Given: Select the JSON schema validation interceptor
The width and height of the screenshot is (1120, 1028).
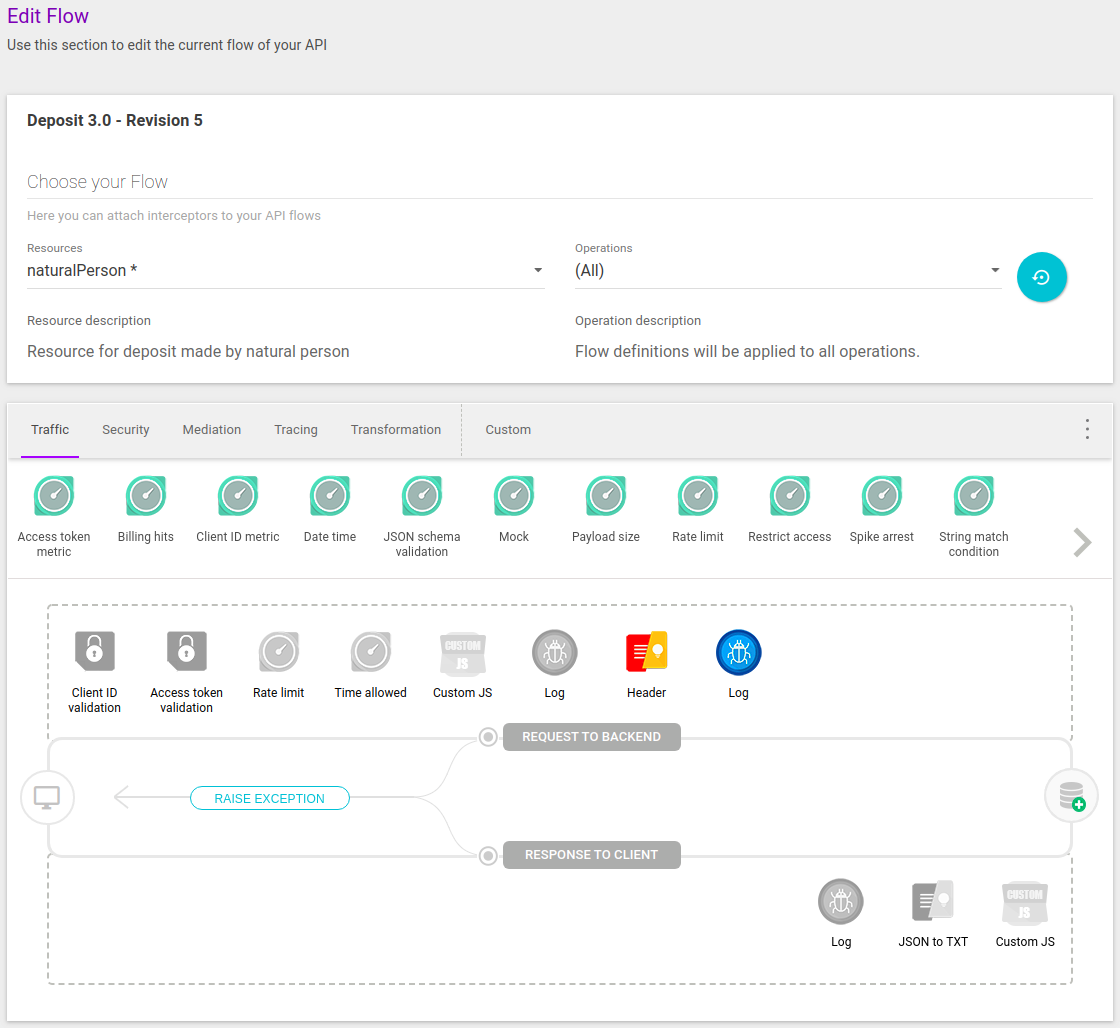Looking at the screenshot, I should click(x=421, y=495).
